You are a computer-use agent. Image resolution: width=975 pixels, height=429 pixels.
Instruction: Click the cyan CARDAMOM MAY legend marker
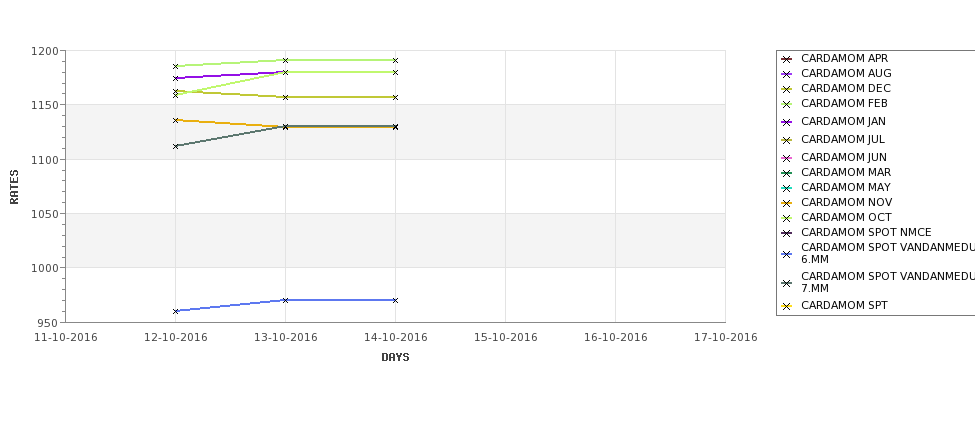787,188
